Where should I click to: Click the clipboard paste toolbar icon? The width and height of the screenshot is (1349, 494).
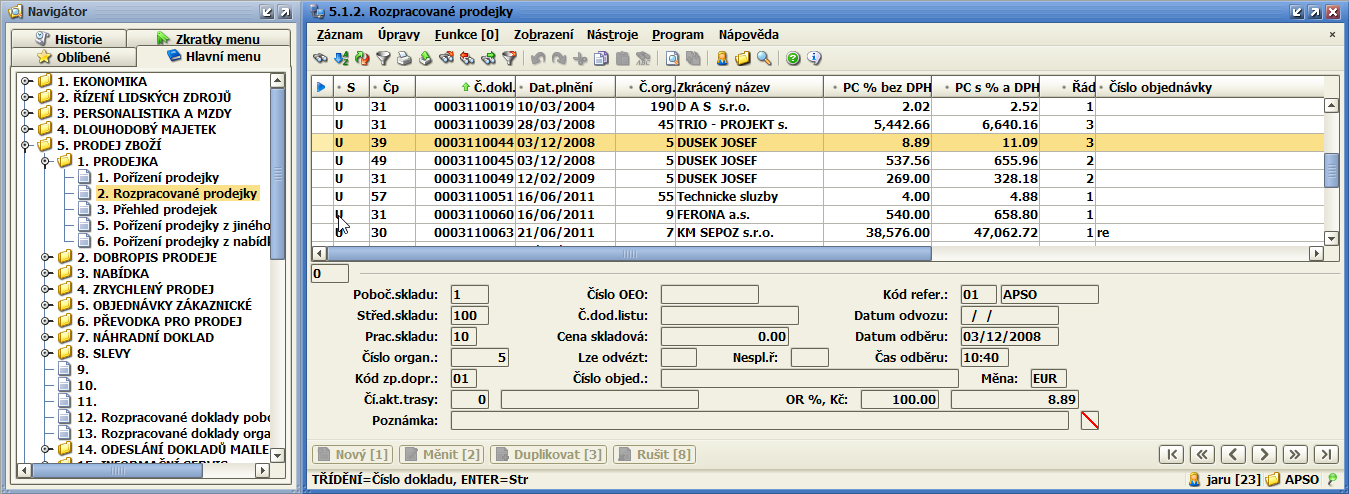click(x=622, y=58)
